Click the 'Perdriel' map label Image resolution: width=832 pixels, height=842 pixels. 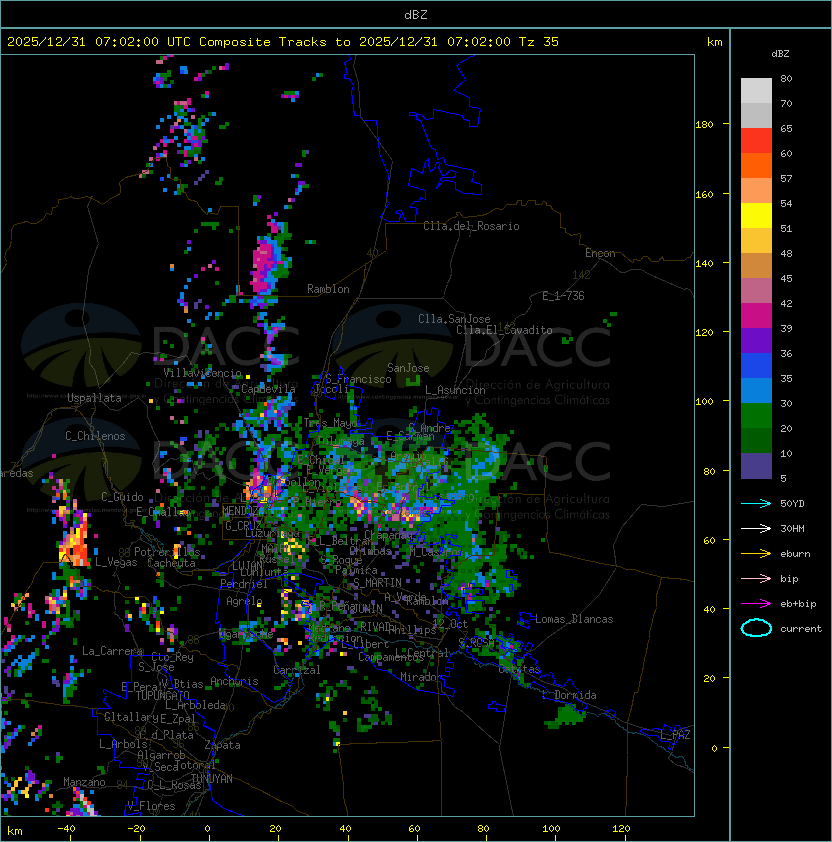click(x=244, y=584)
